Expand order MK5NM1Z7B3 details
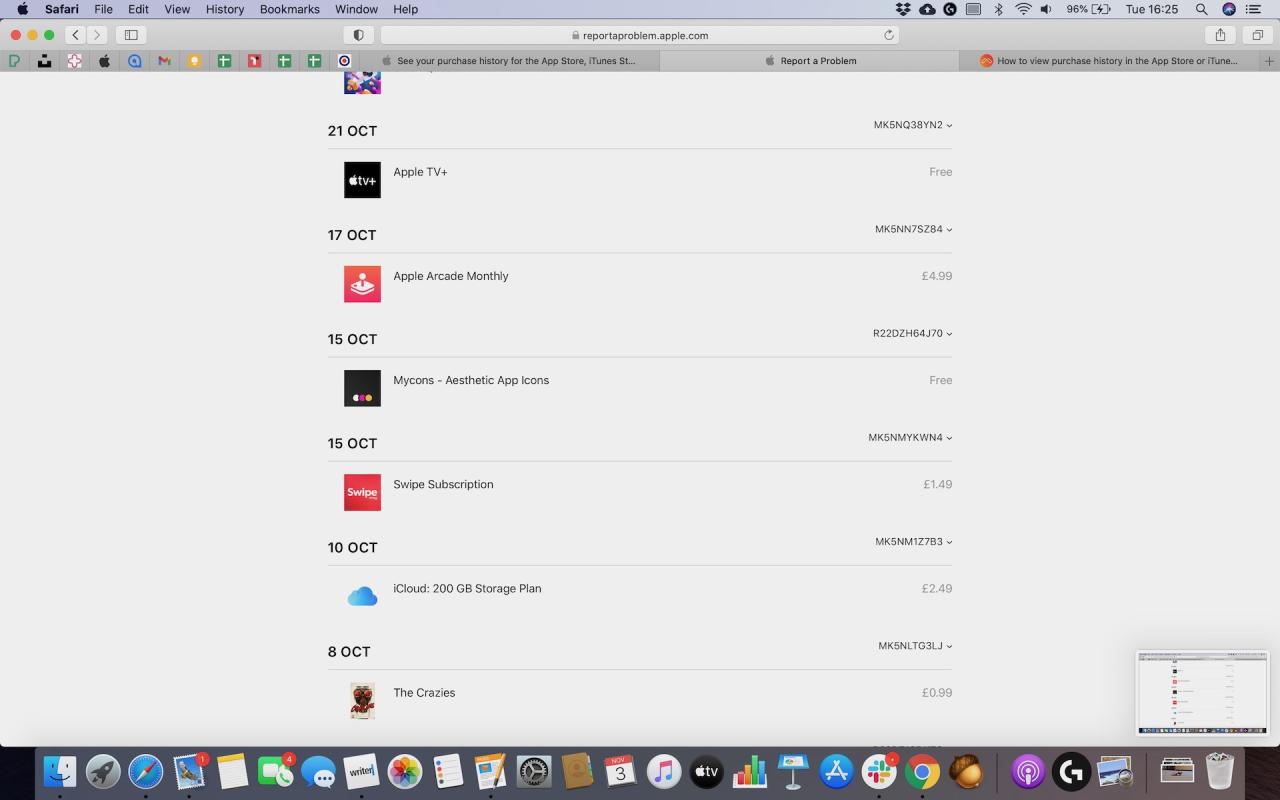Viewport: 1280px width, 800px height. coord(913,542)
